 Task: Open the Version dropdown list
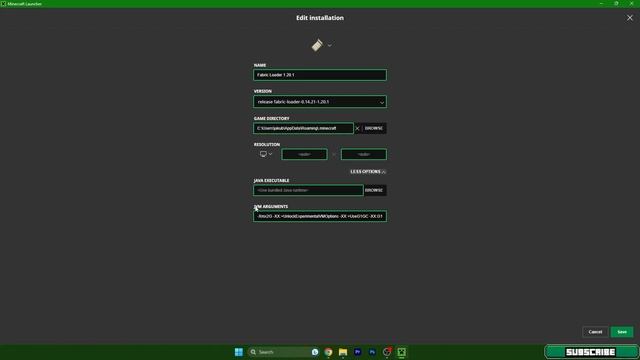(320, 102)
